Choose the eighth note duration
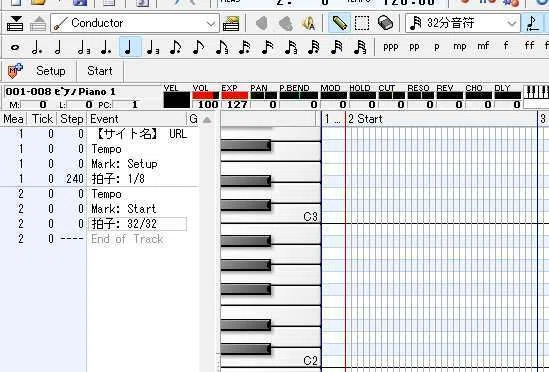Image resolution: width=549 pixels, height=372 pixels. [199, 47]
